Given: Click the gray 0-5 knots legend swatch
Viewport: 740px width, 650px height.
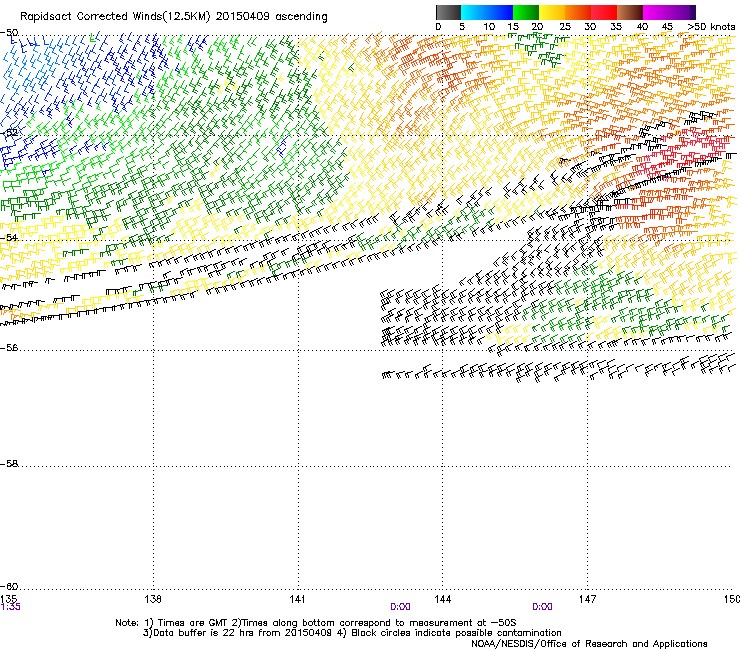Looking at the screenshot, I should click(x=448, y=12).
